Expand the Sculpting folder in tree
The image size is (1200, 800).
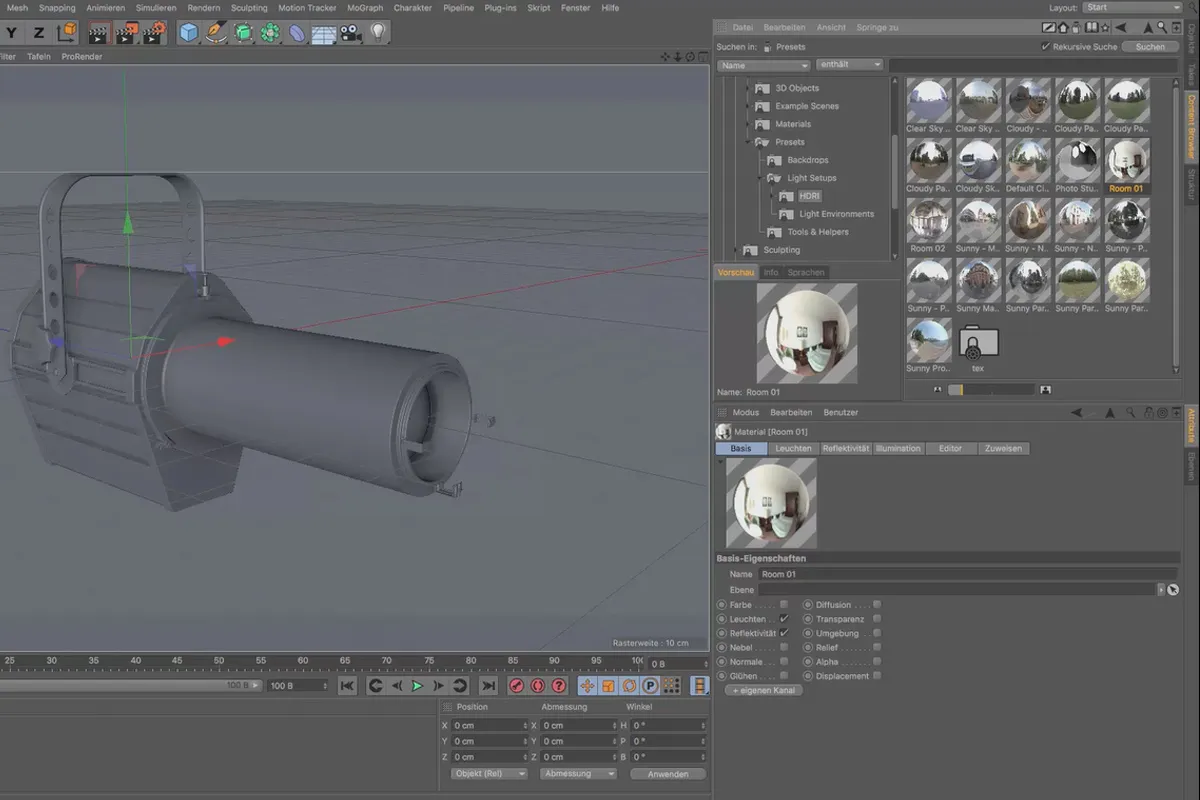735,250
